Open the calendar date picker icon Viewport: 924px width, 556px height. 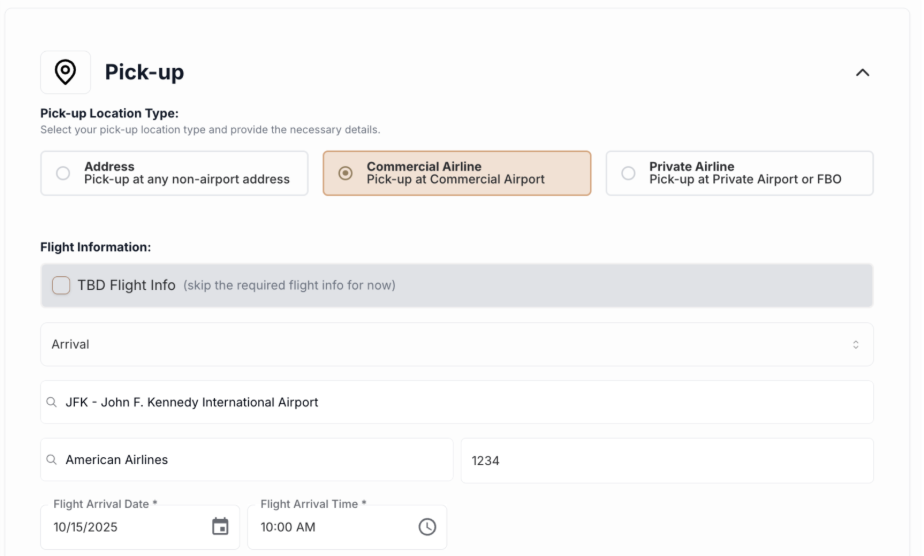pyautogui.click(x=221, y=527)
